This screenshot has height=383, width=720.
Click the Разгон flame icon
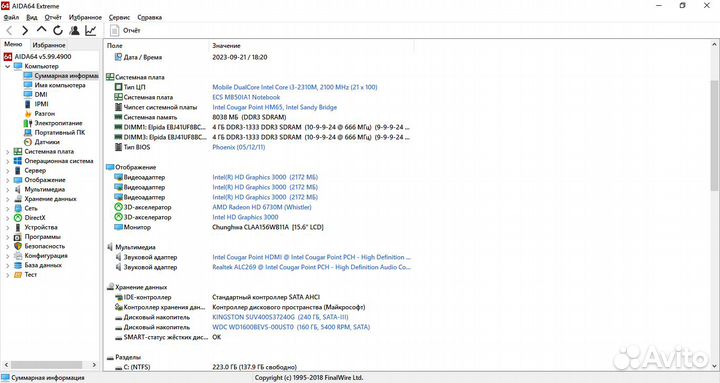coord(28,113)
